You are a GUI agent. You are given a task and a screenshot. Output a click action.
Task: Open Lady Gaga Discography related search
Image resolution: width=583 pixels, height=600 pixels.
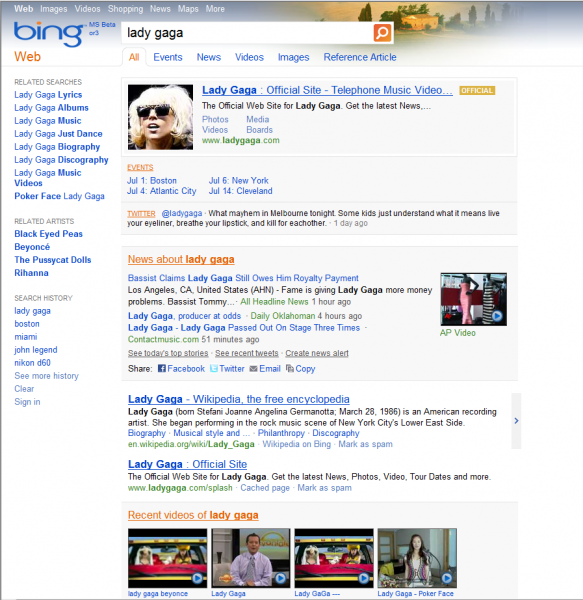tap(61, 160)
